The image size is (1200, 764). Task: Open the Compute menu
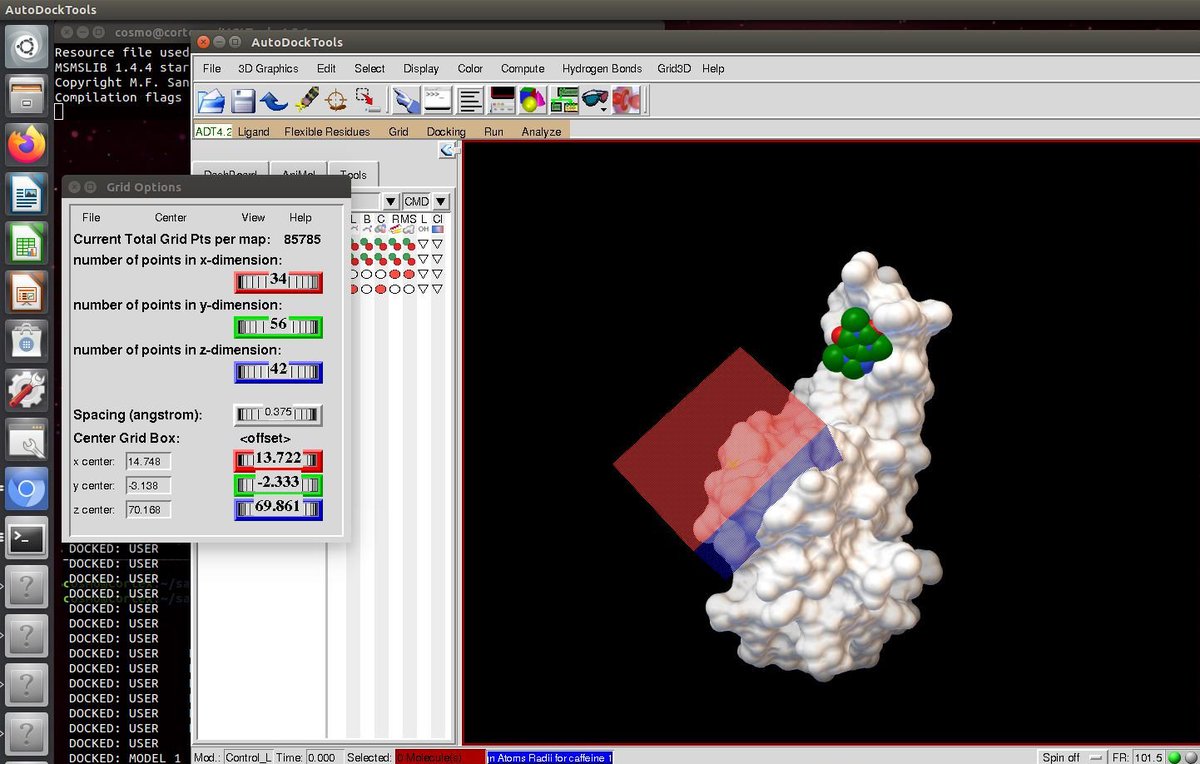[523, 68]
